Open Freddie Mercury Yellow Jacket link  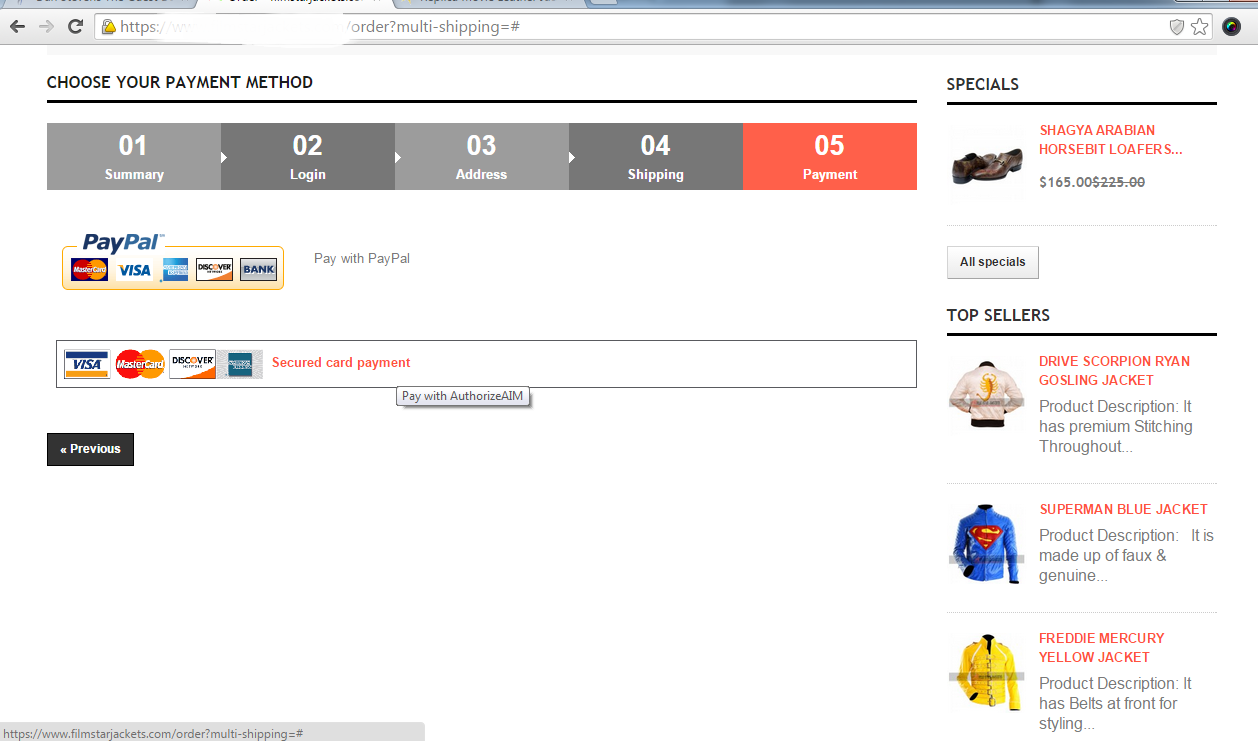[x=1101, y=647]
